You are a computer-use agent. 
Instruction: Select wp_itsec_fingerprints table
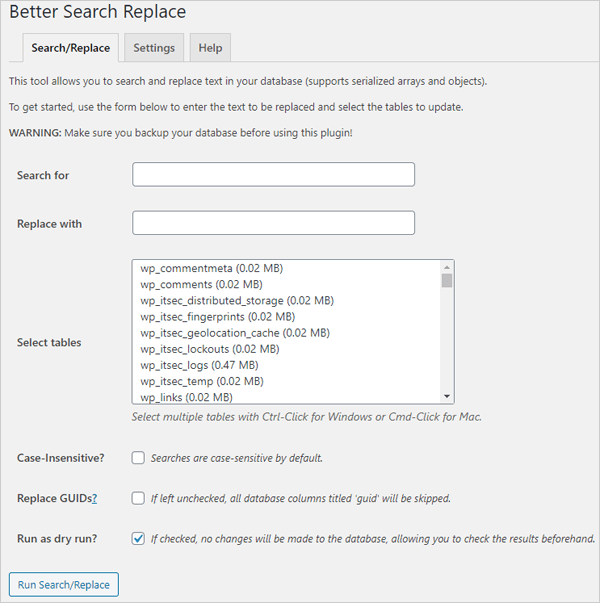pyautogui.click(x=217, y=316)
